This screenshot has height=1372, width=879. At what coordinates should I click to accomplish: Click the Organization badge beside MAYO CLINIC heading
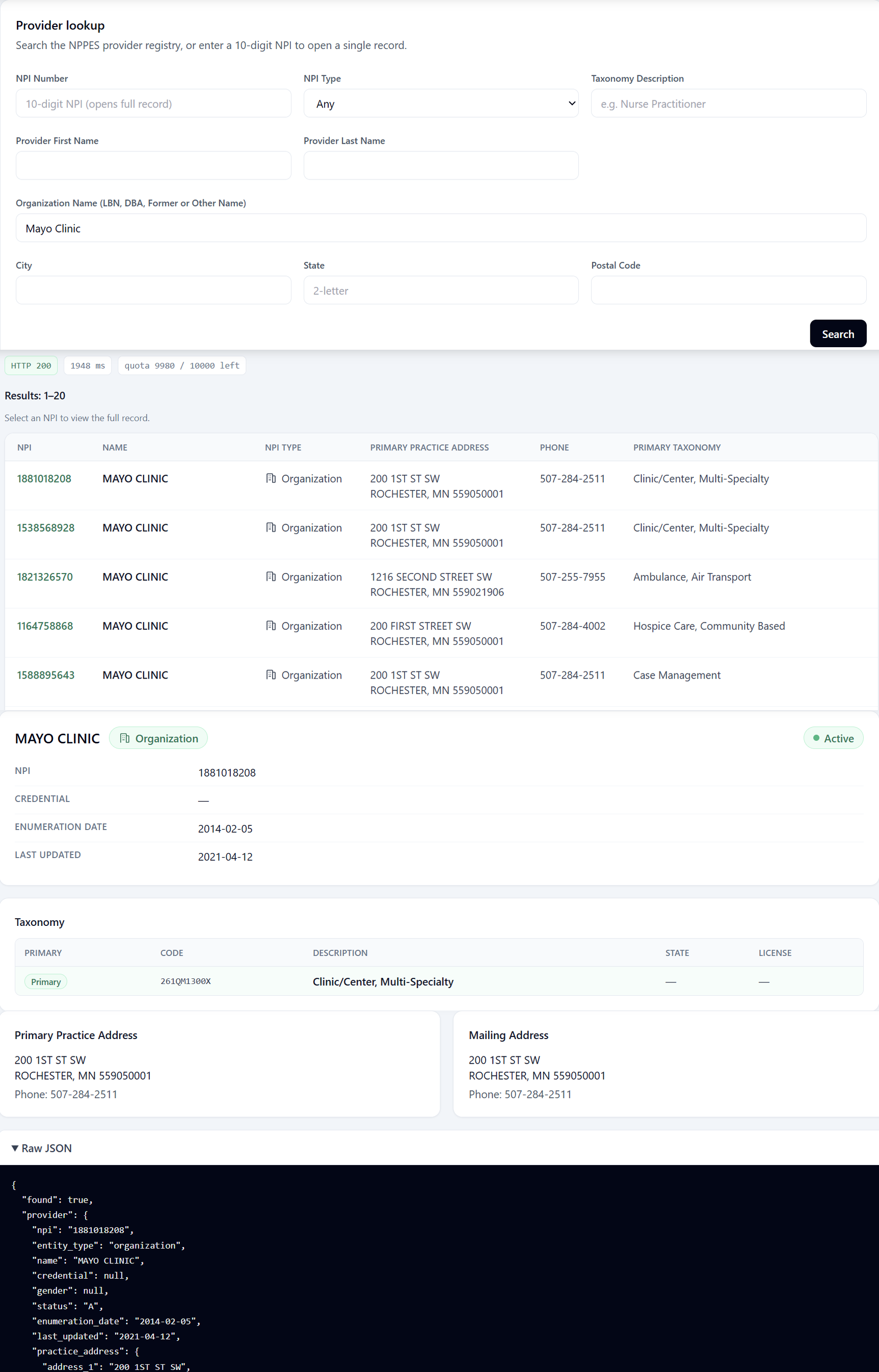[158, 738]
